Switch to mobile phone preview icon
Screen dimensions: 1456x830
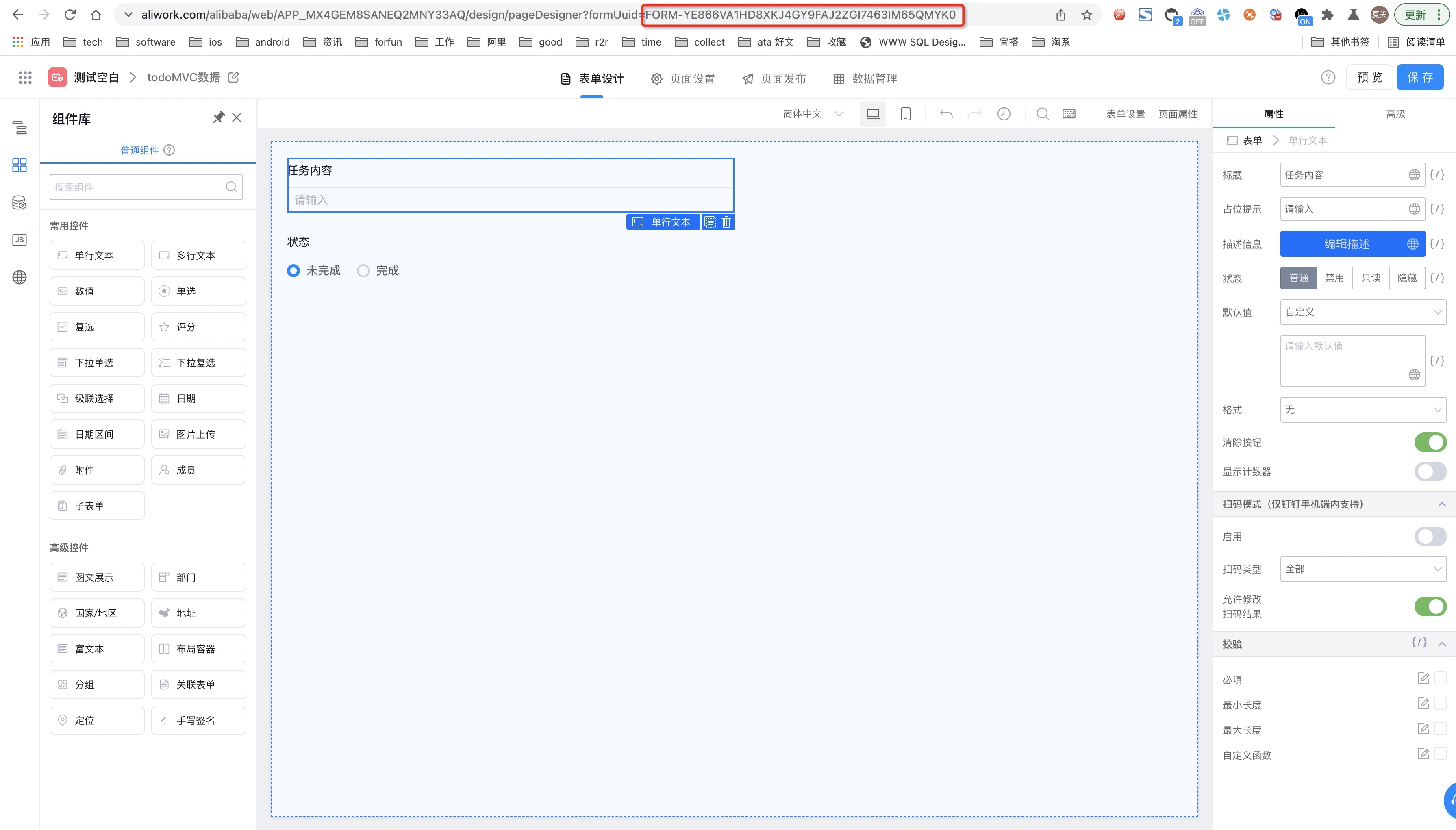(905, 114)
